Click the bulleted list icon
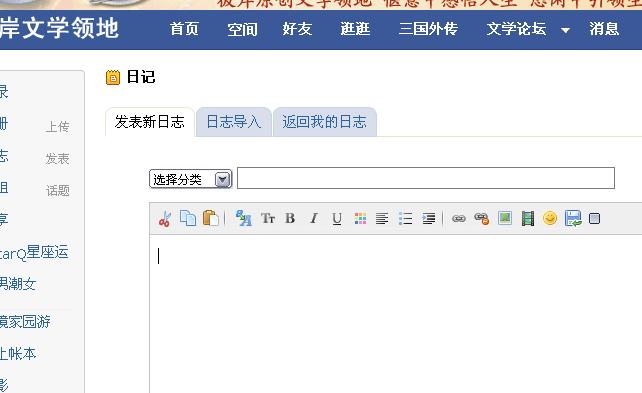Viewport: 642px width, 393px height. point(405,219)
